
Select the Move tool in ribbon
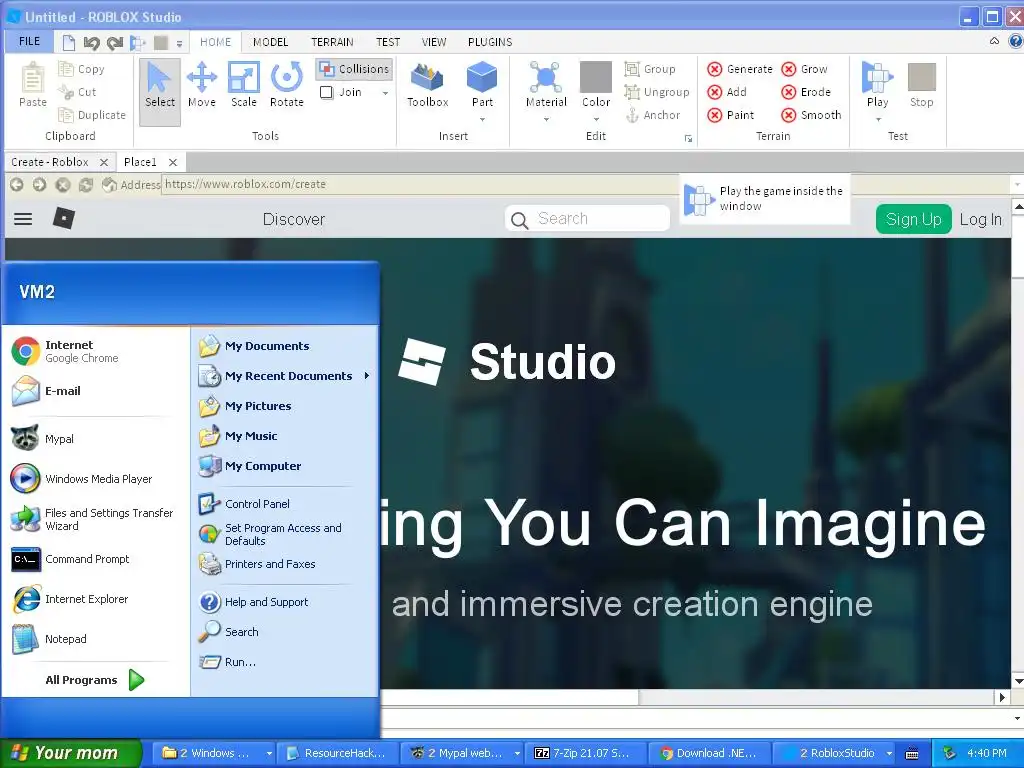coord(202,85)
